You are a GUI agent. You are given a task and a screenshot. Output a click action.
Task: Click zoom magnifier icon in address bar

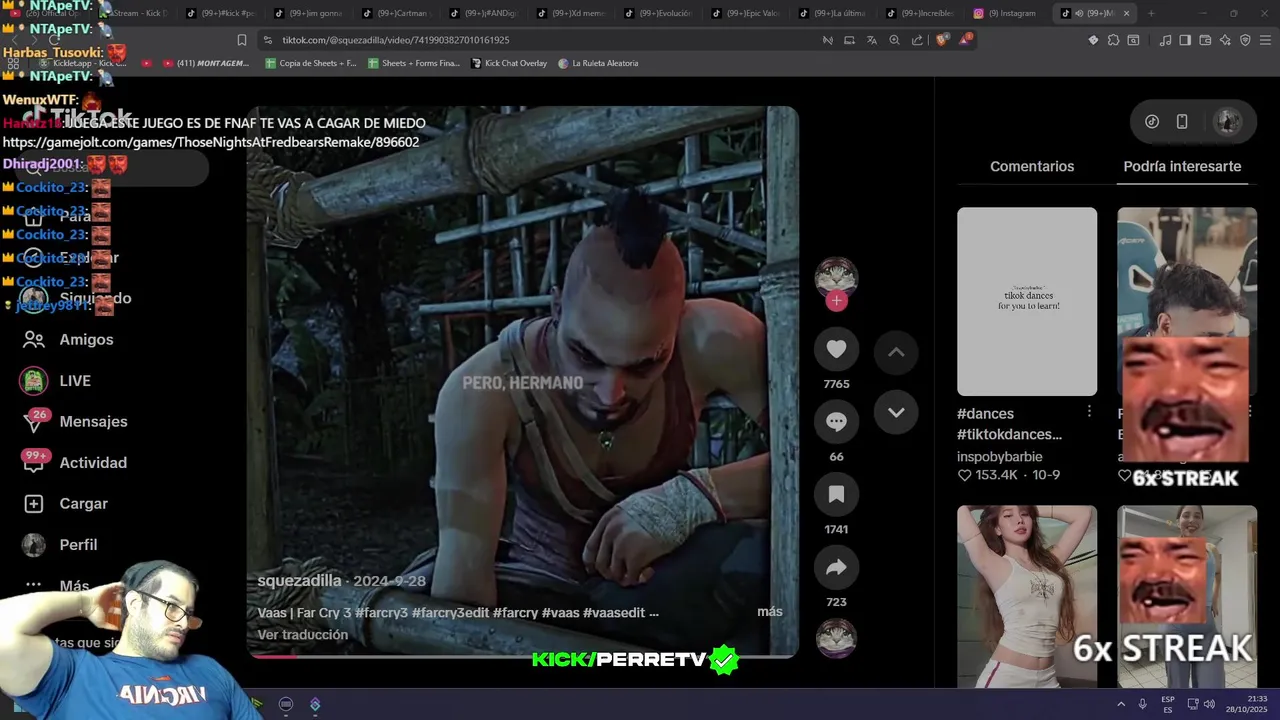pos(894,40)
